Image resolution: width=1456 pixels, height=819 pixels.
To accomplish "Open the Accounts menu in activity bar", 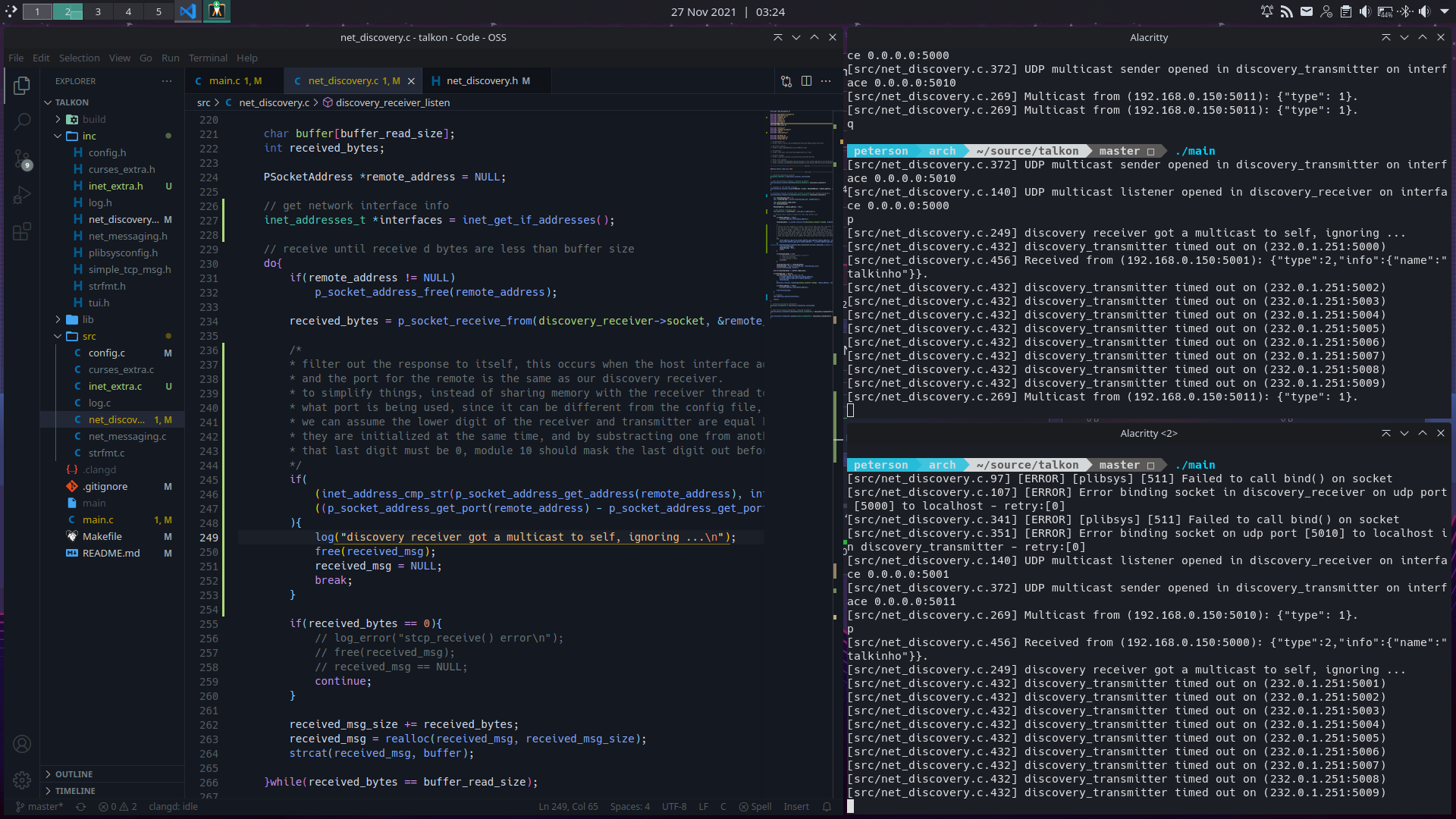I will click(22, 744).
